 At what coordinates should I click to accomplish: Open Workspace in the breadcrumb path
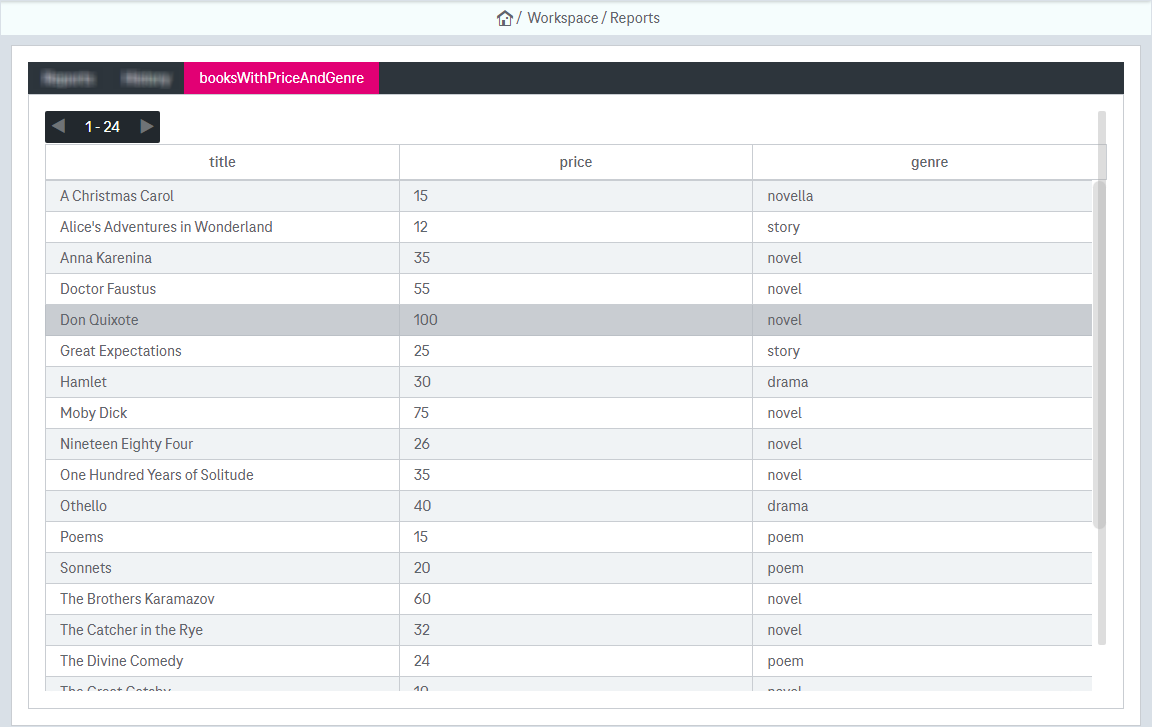coord(562,18)
